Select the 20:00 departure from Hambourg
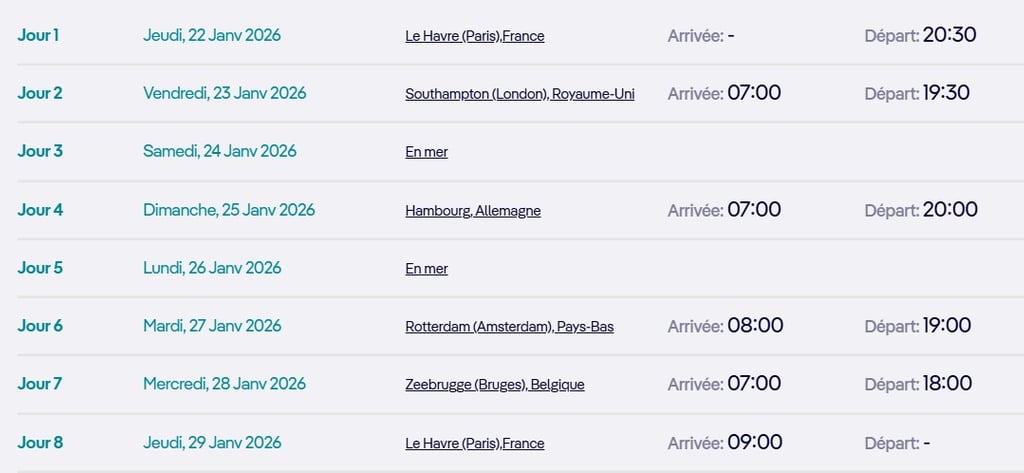The height and width of the screenshot is (473, 1024). point(950,210)
